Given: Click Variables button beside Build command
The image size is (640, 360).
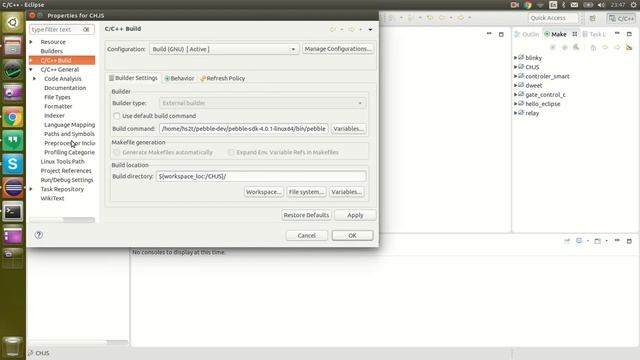Looking at the screenshot, I should pyautogui.click(x=349, y=129).
